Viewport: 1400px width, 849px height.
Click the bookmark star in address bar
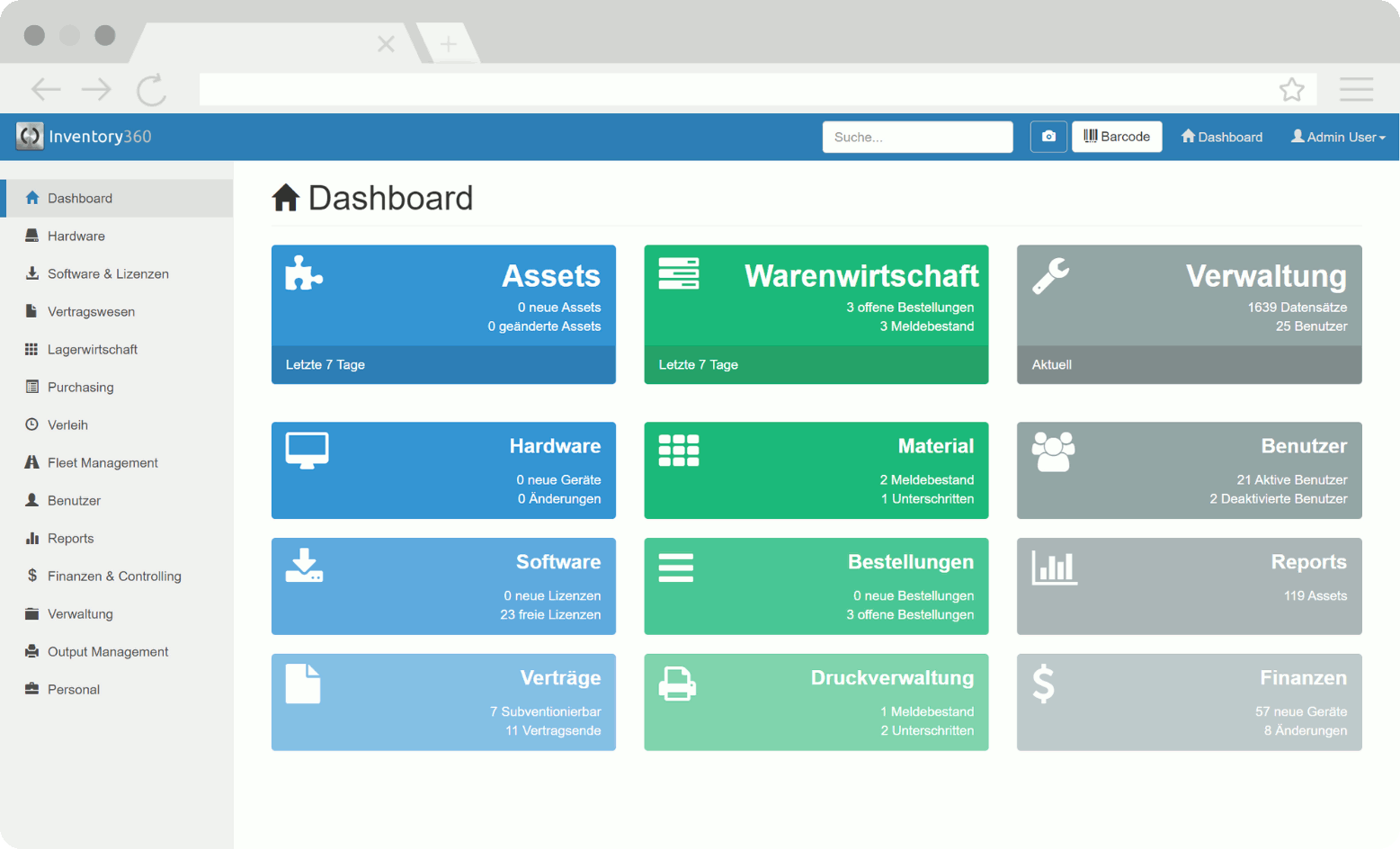tap(1291, 90)
